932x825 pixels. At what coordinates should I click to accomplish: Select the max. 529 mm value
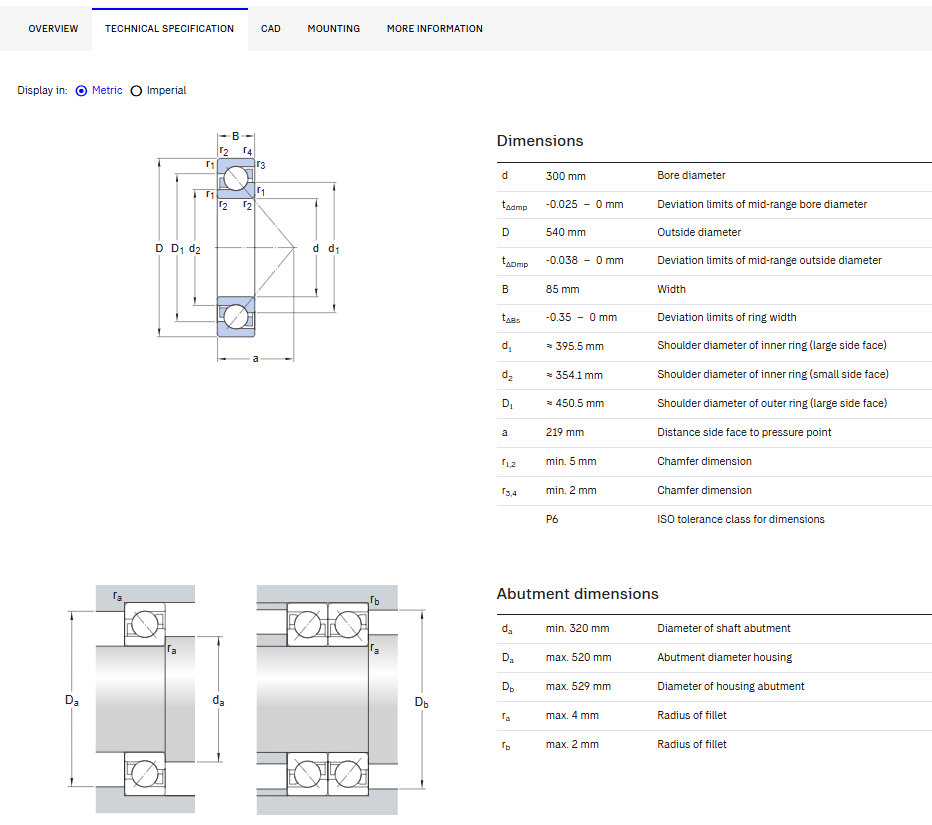click(x=578, y=687)
